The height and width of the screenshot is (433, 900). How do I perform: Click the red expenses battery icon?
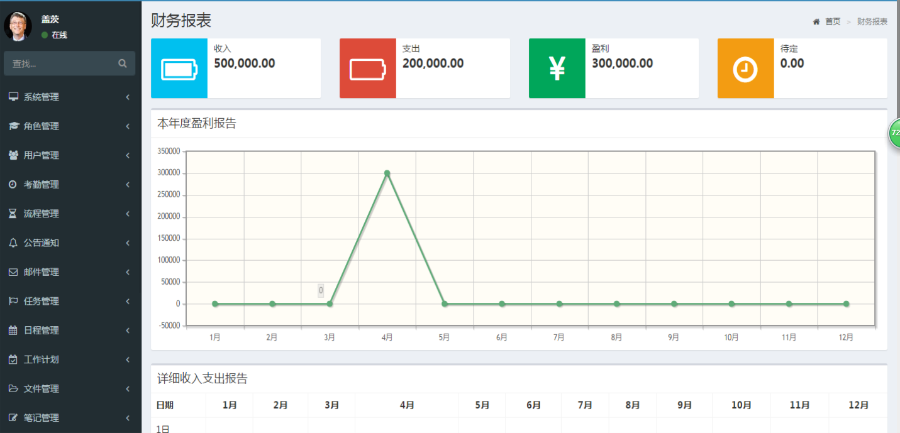(367, 69)
